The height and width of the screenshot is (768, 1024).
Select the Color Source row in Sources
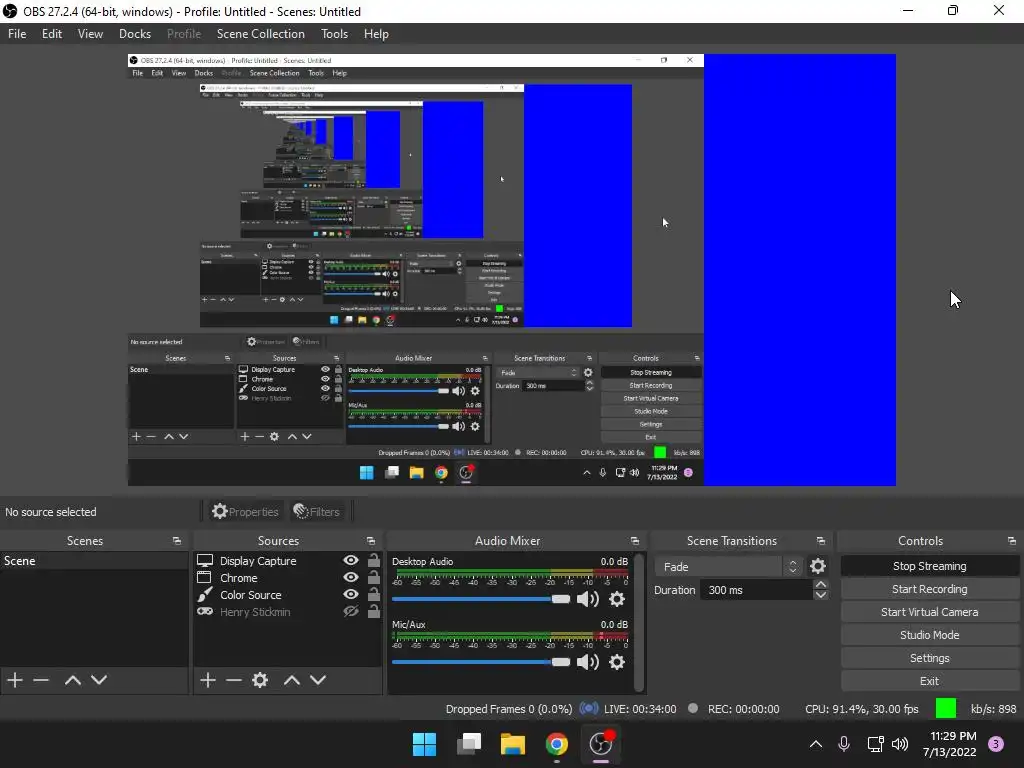(x=287, y=595)
